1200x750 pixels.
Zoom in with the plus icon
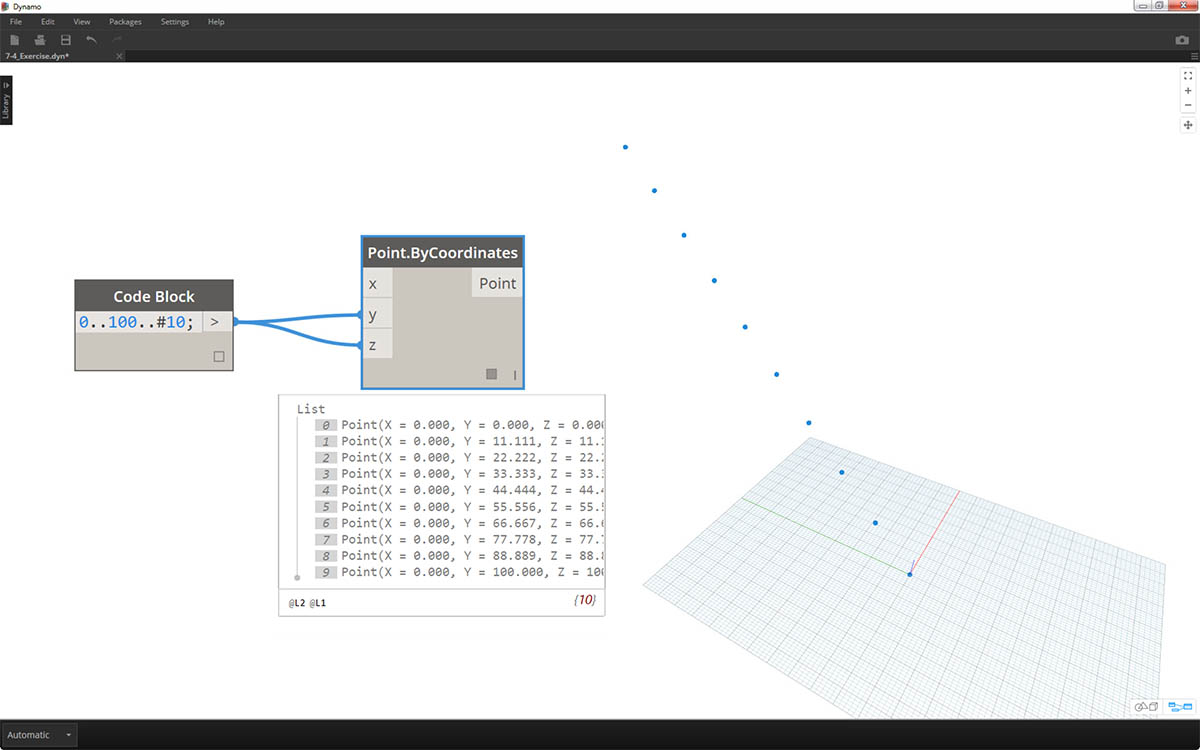[1188, 91]
